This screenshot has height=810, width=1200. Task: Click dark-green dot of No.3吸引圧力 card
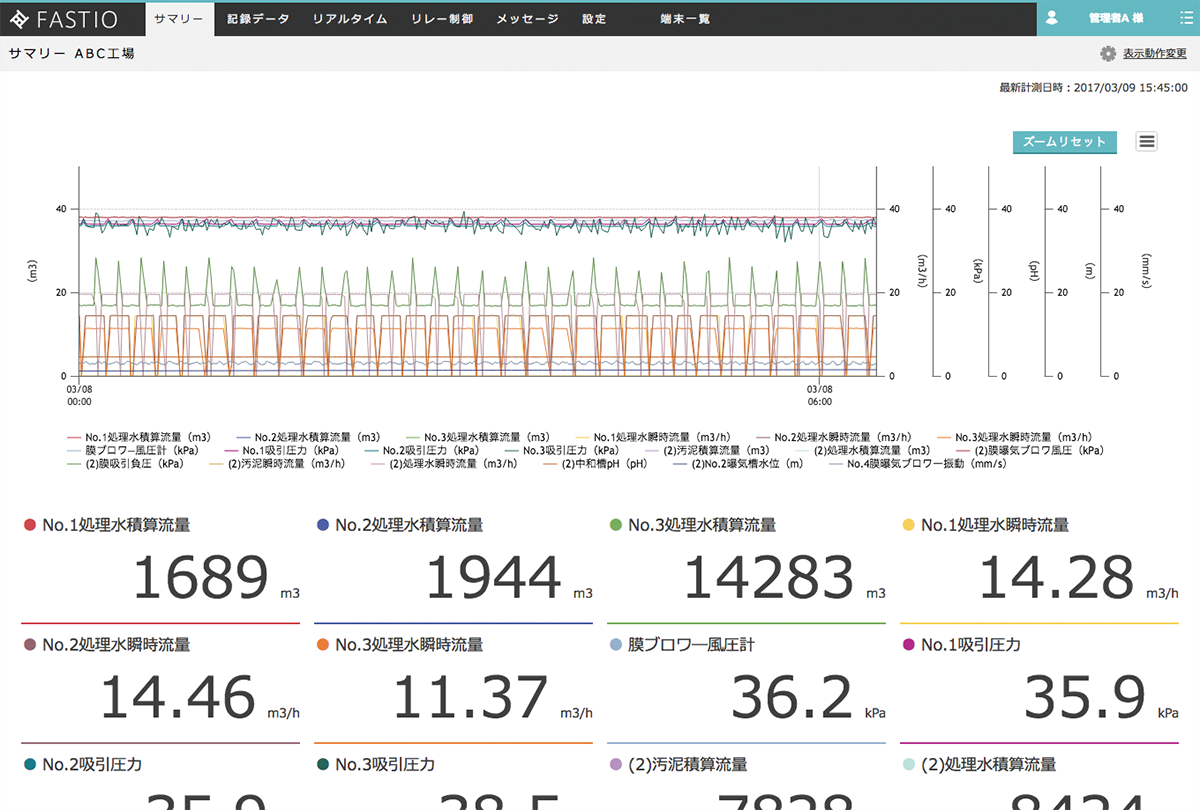point(322,765)
